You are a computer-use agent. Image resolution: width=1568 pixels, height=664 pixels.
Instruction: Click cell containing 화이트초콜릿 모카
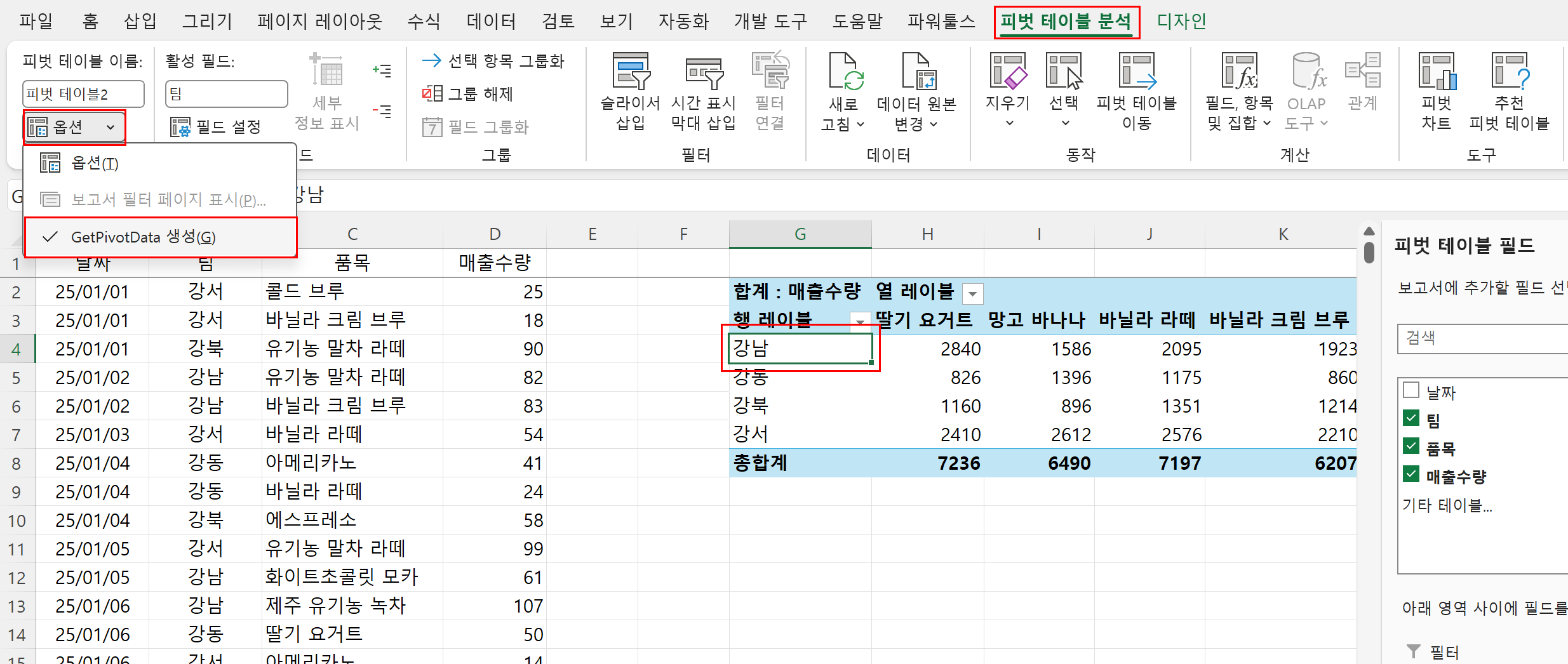point(352,577)
